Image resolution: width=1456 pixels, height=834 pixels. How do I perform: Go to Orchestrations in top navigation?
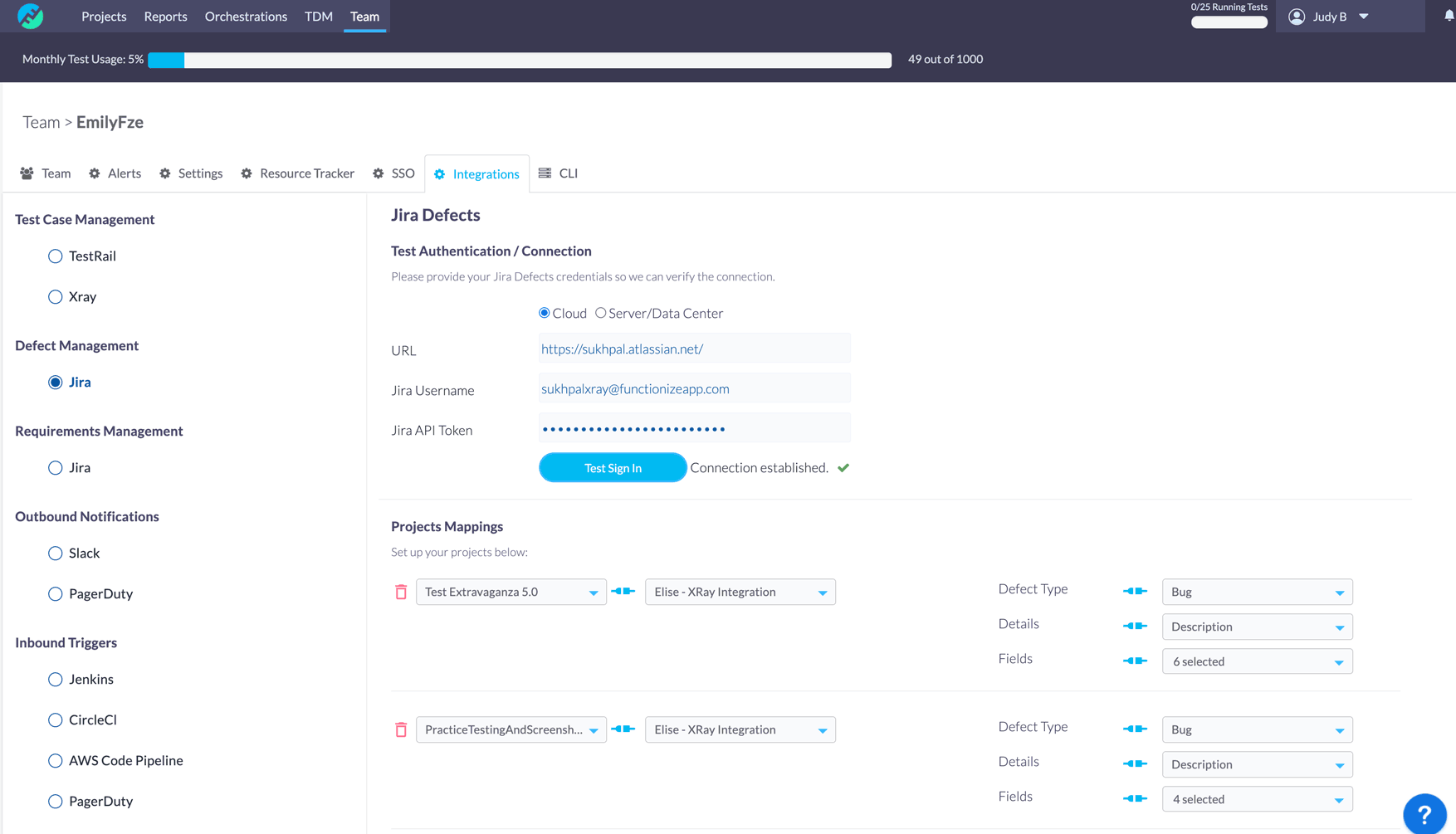coord(246,17)
